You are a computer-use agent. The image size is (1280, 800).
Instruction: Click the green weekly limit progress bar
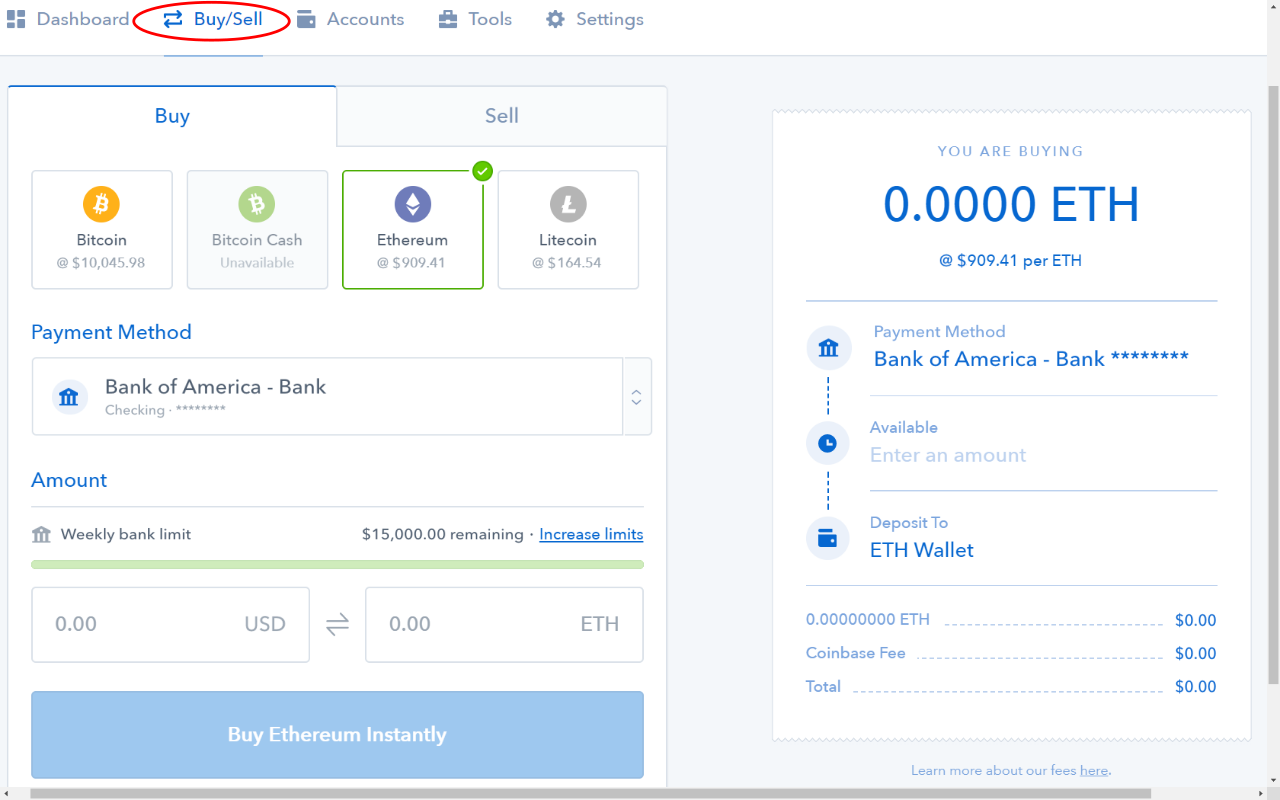[x=337, y=564]
